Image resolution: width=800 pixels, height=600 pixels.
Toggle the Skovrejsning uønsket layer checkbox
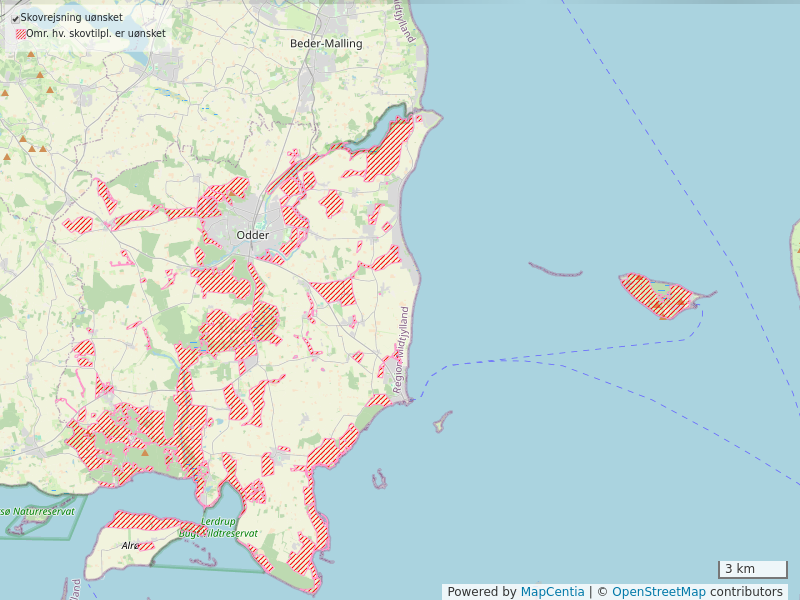click(x=15, y=18)
